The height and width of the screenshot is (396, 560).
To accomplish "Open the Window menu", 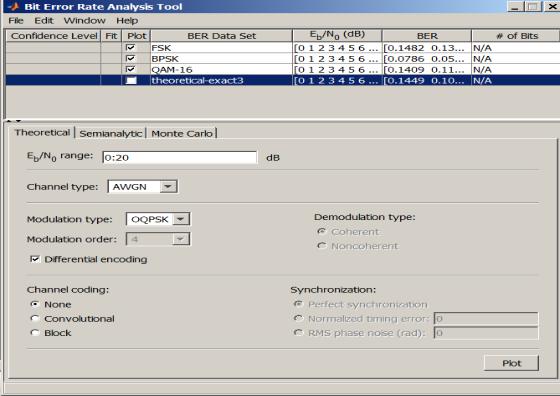I will 84,21.
